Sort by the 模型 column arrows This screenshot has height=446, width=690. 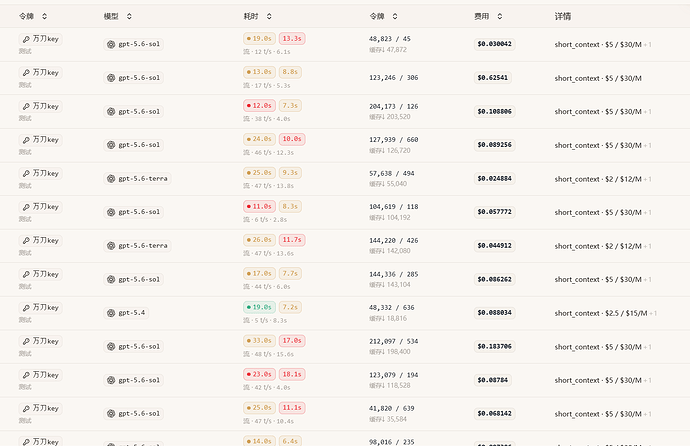click(129, 16)
